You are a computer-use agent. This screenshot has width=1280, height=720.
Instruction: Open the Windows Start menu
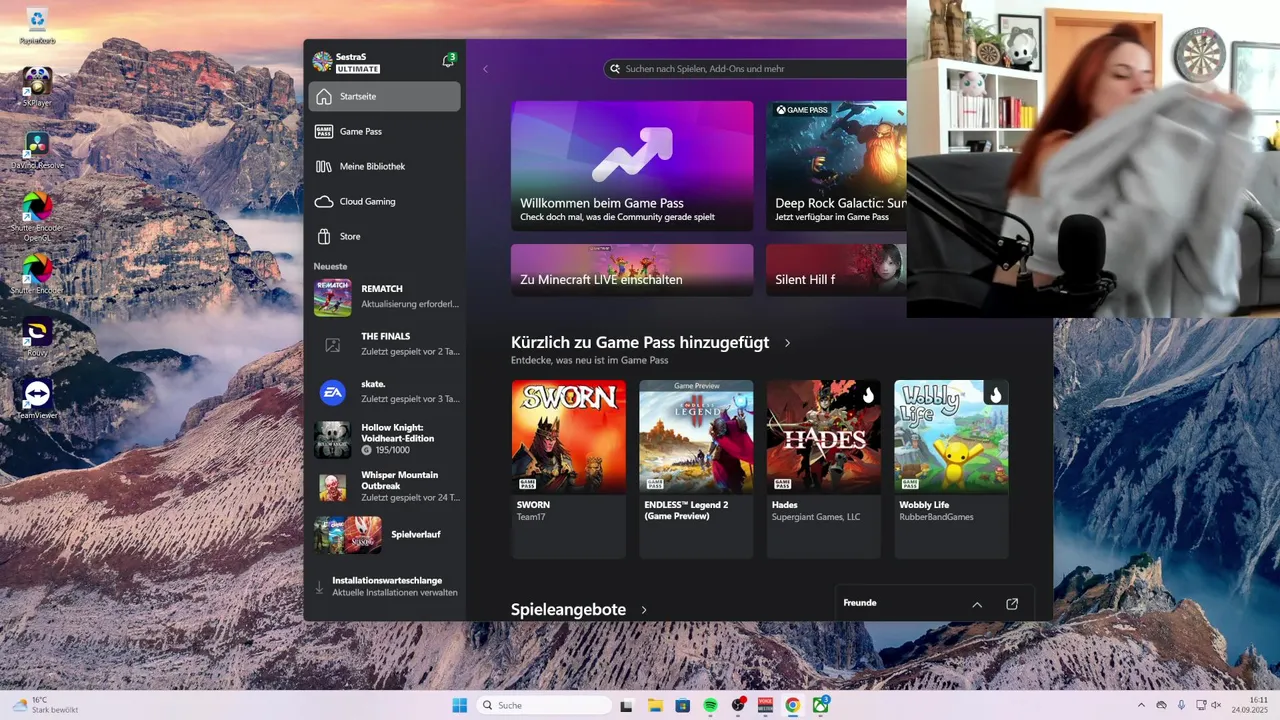click(x=459, y=705)
